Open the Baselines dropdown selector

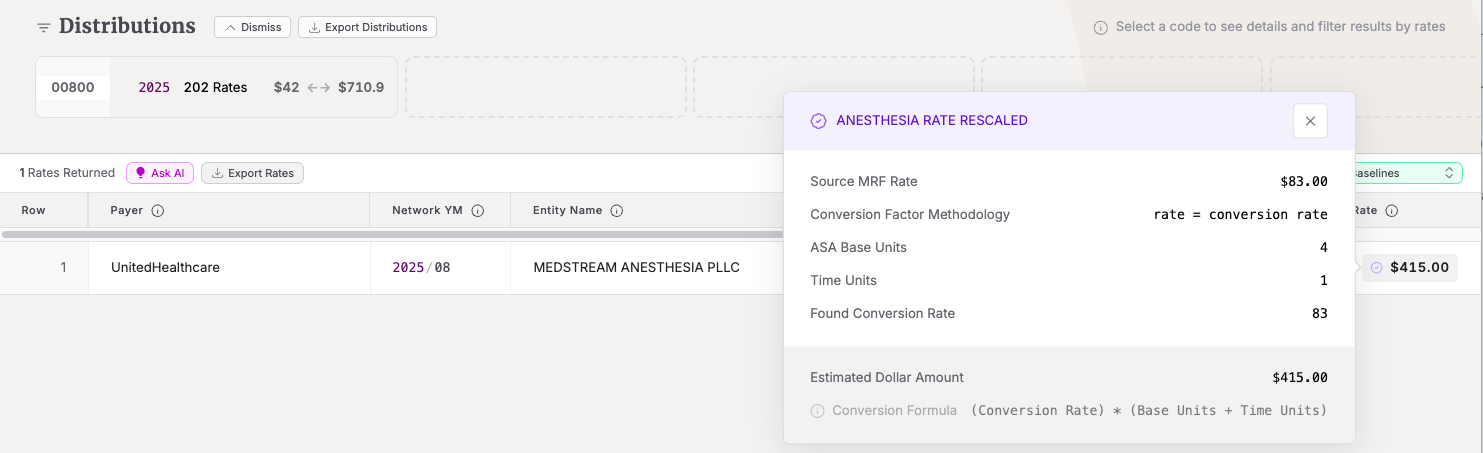click(1405, 173)
